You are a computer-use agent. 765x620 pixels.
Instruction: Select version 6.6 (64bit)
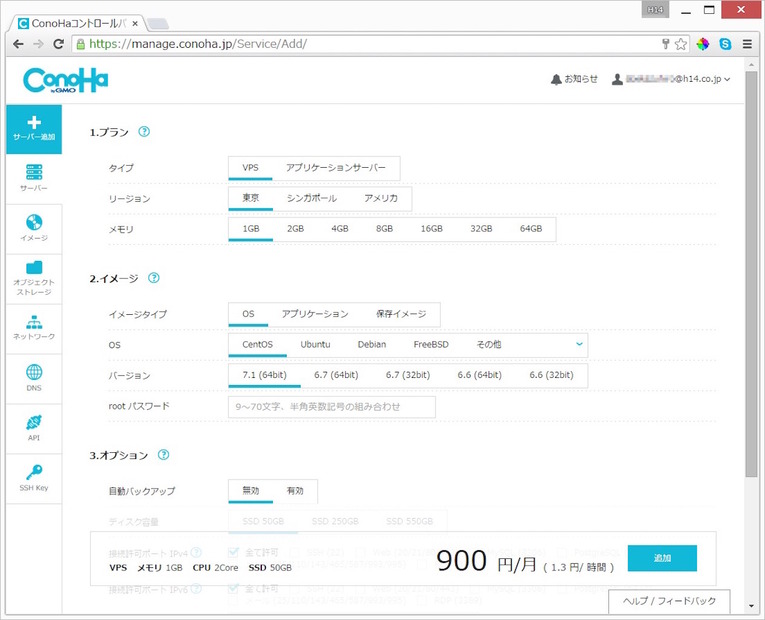pyautogui.click(x=480, y=375)
